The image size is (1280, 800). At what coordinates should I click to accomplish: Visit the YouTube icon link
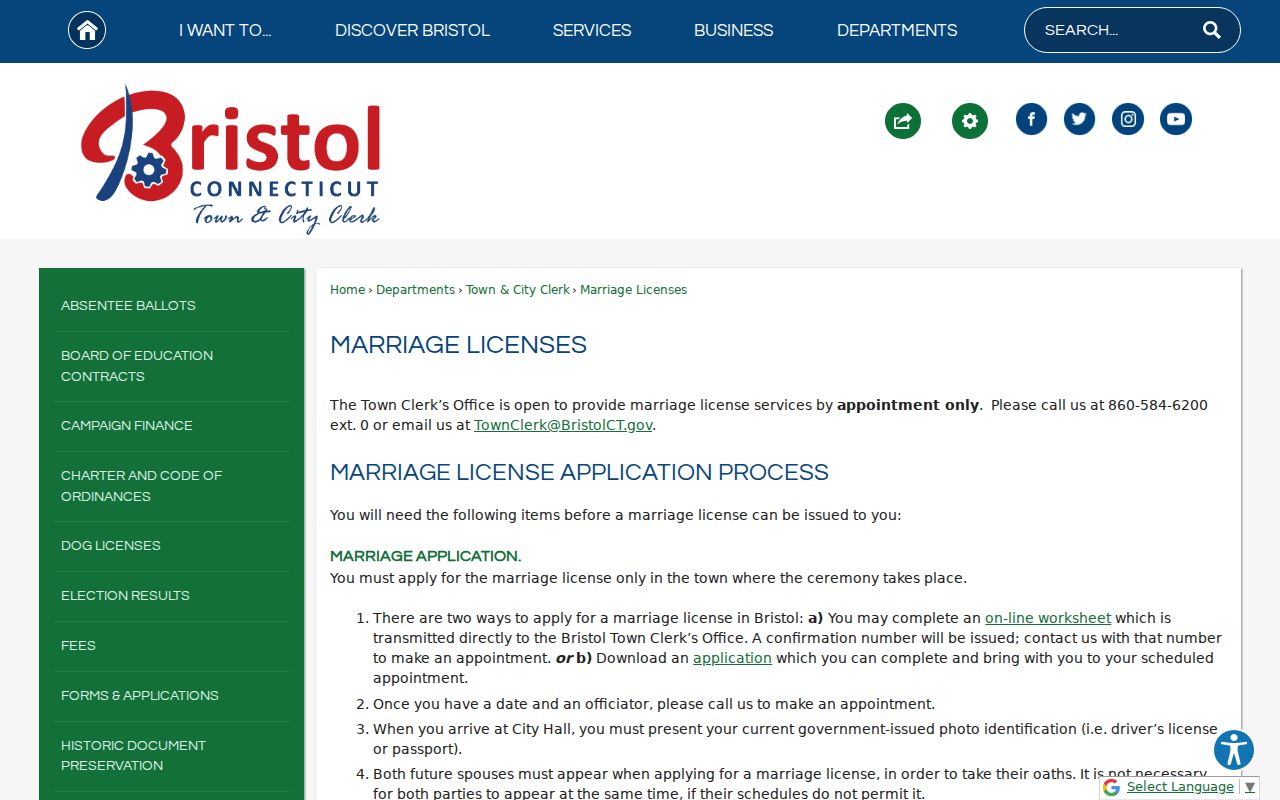1176,119
